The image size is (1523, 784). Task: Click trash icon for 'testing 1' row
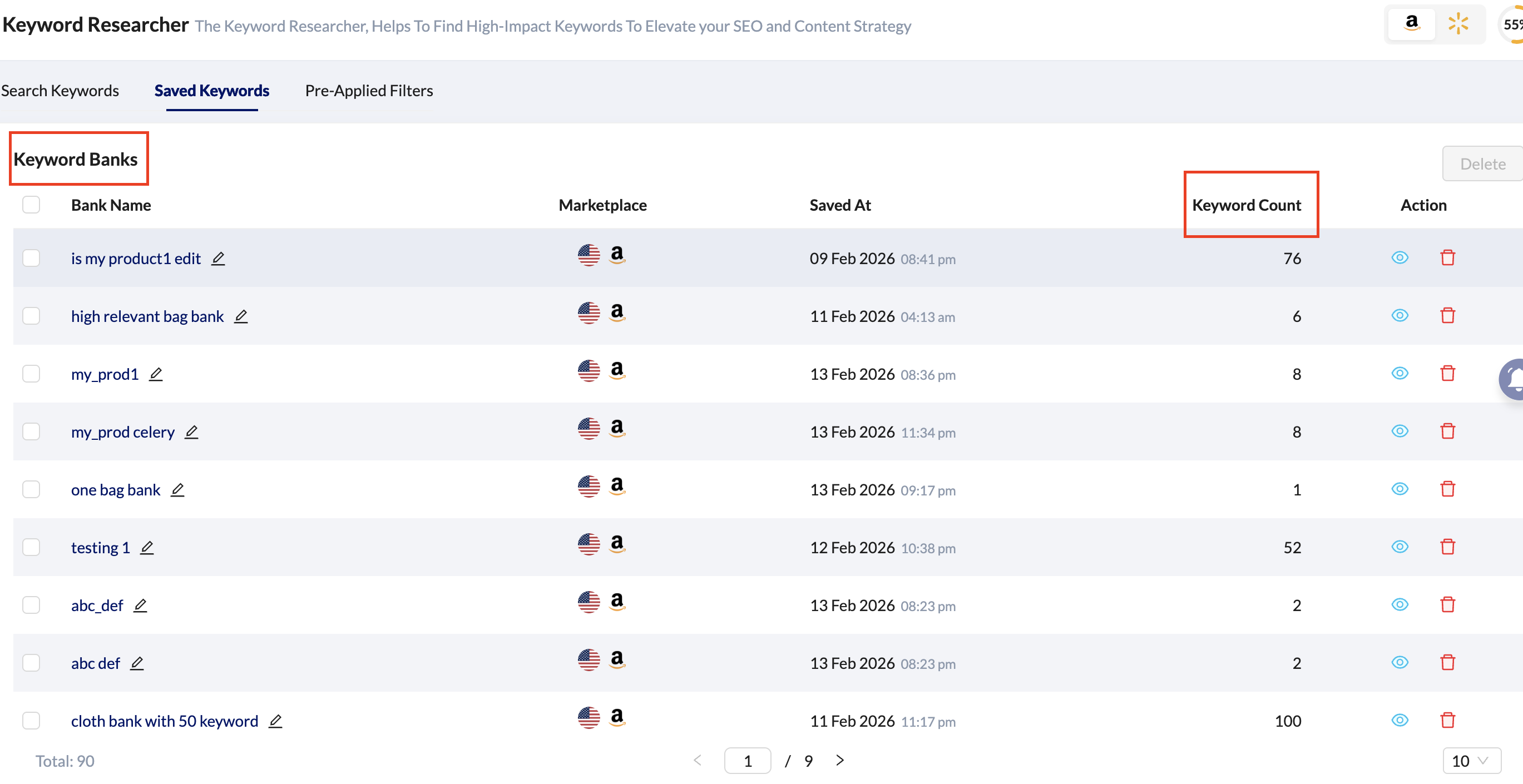(x=1447, y=547)
